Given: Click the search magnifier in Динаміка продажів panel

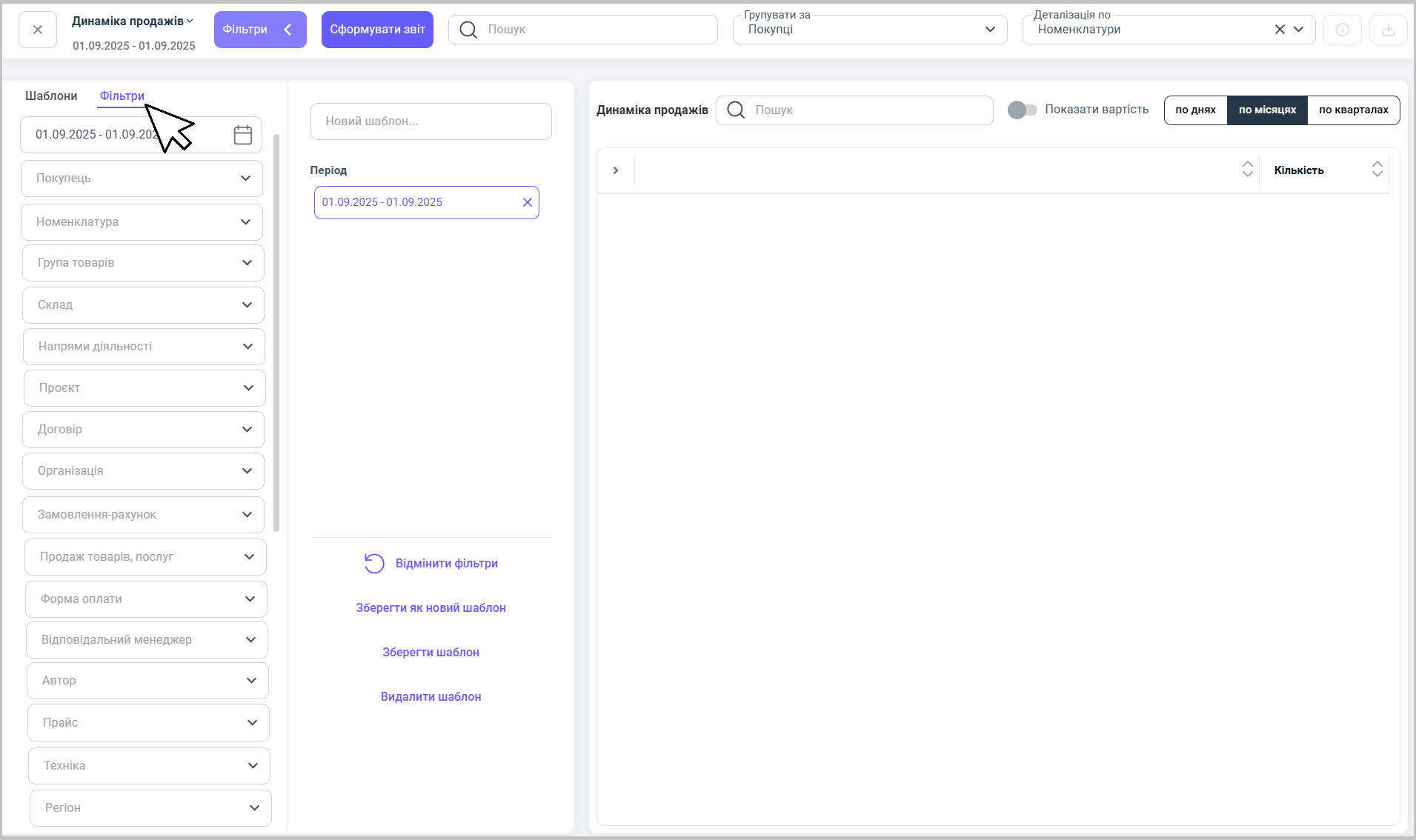Looking at the screenshot, I should click(x=736, y=110).
